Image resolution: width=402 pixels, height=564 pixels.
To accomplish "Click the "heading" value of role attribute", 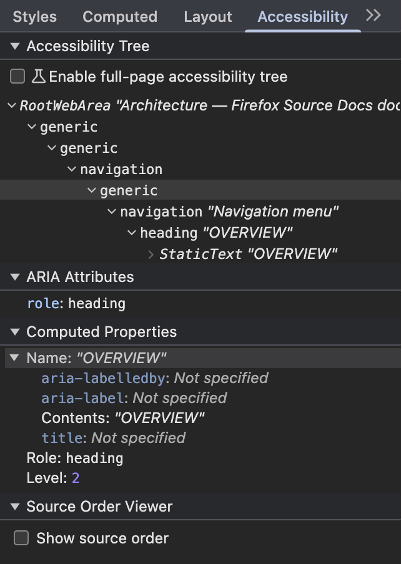I will pos(97,304).
